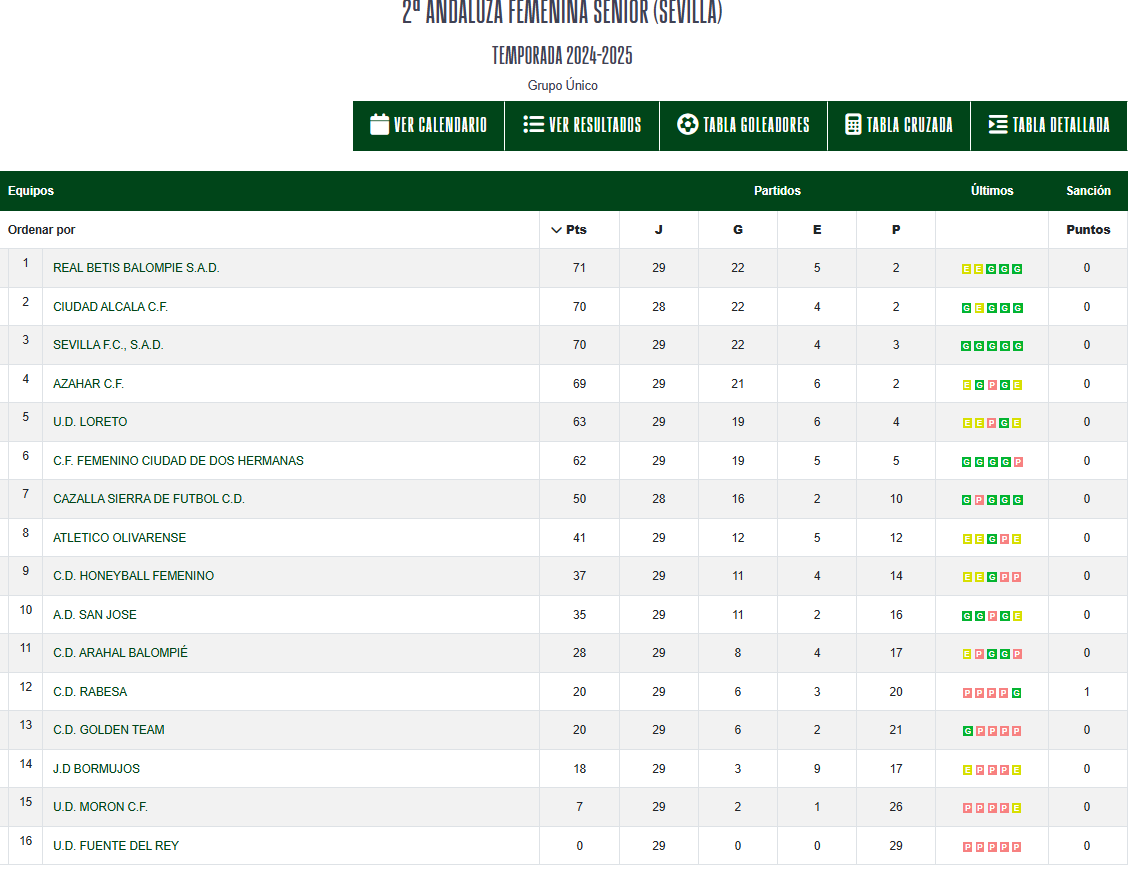This screenshot has height=869, width=1134.
Task: Click the last result badge for Ciudad Alcala
Action: tap(1018, 309)
